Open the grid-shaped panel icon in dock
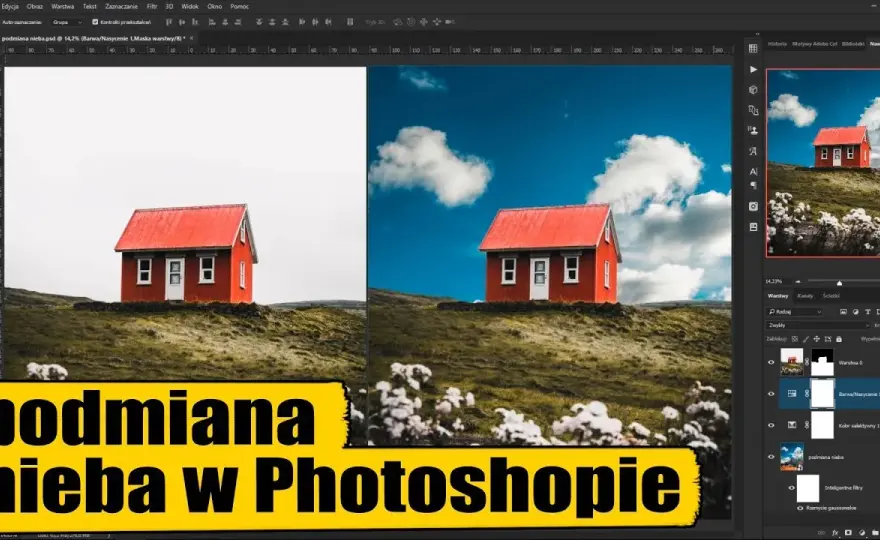Viewport: 880px width, 540px height. point(753,48)
